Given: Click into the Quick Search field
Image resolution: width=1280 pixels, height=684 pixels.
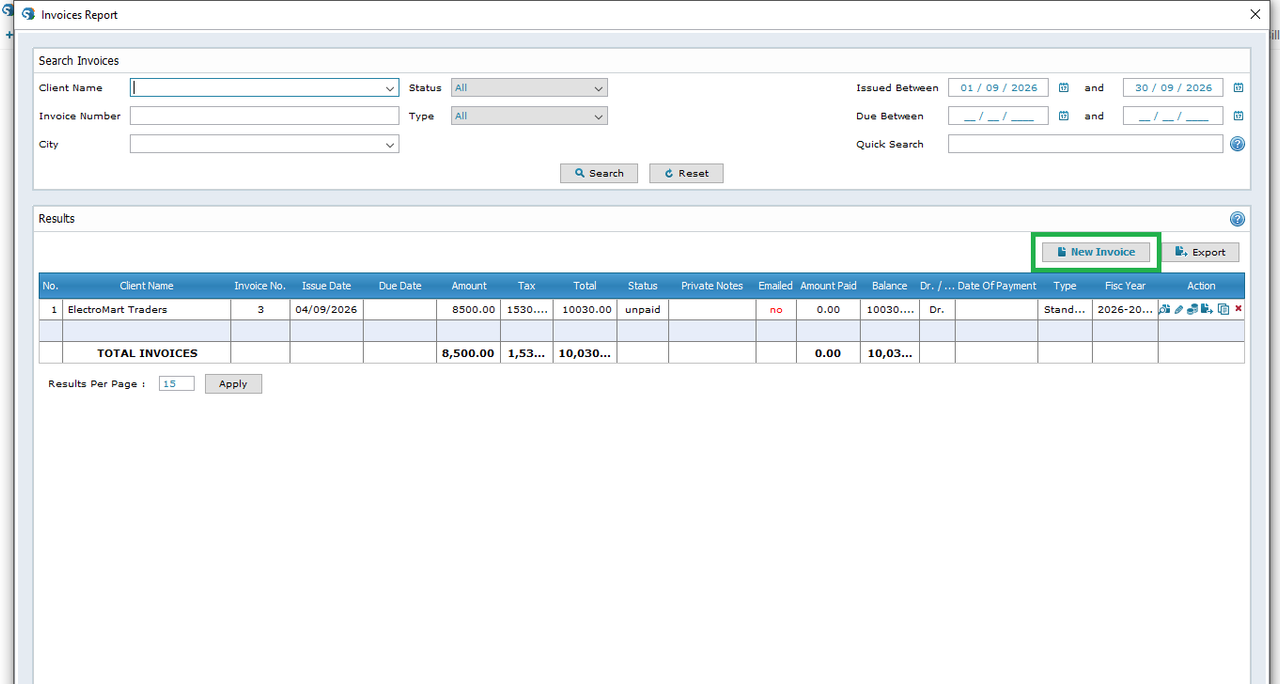Looking at the screenshot, I should (1085, 144).
